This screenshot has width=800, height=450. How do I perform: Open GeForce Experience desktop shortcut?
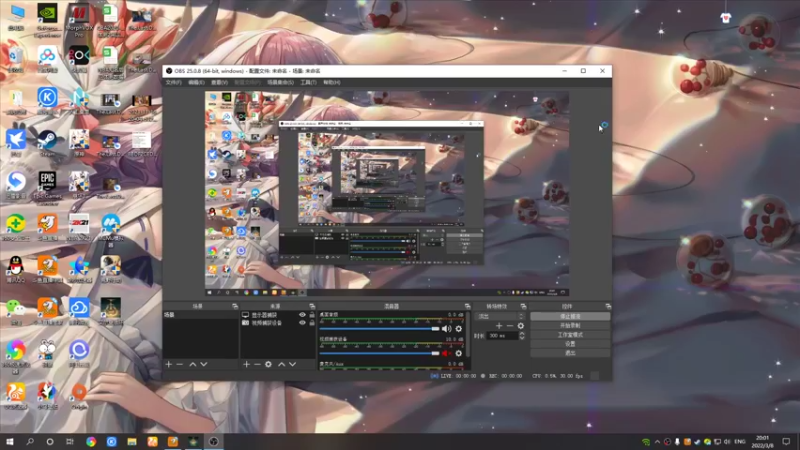click(x=47, y=19)
